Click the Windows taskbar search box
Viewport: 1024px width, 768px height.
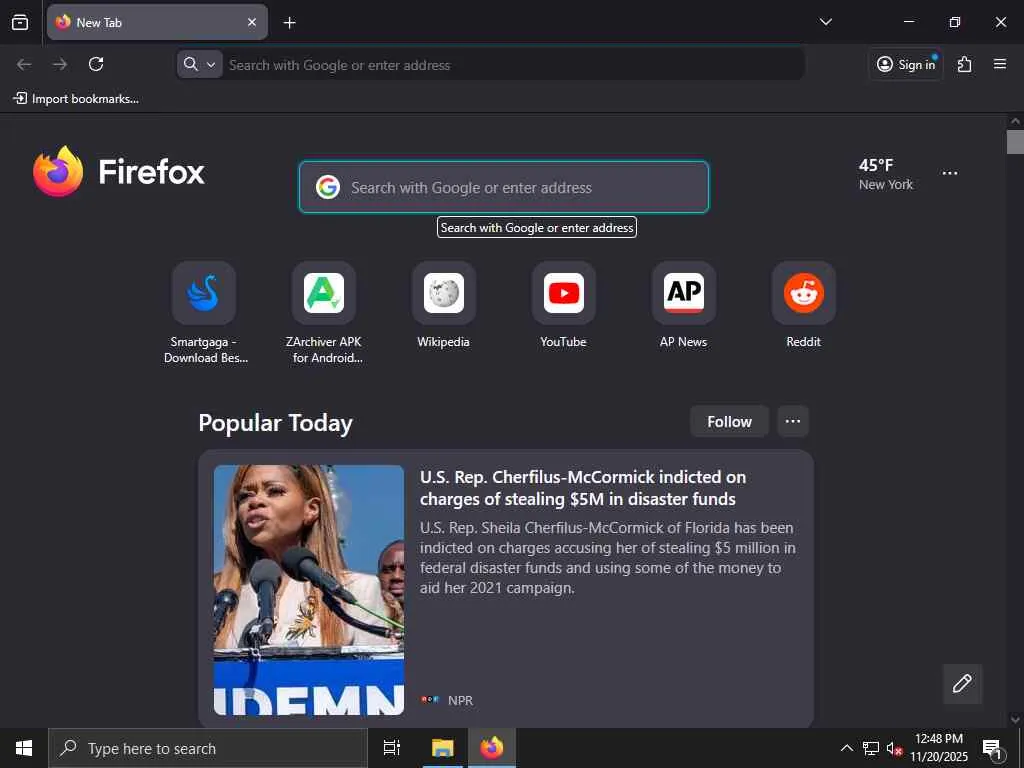pos(208,748)
